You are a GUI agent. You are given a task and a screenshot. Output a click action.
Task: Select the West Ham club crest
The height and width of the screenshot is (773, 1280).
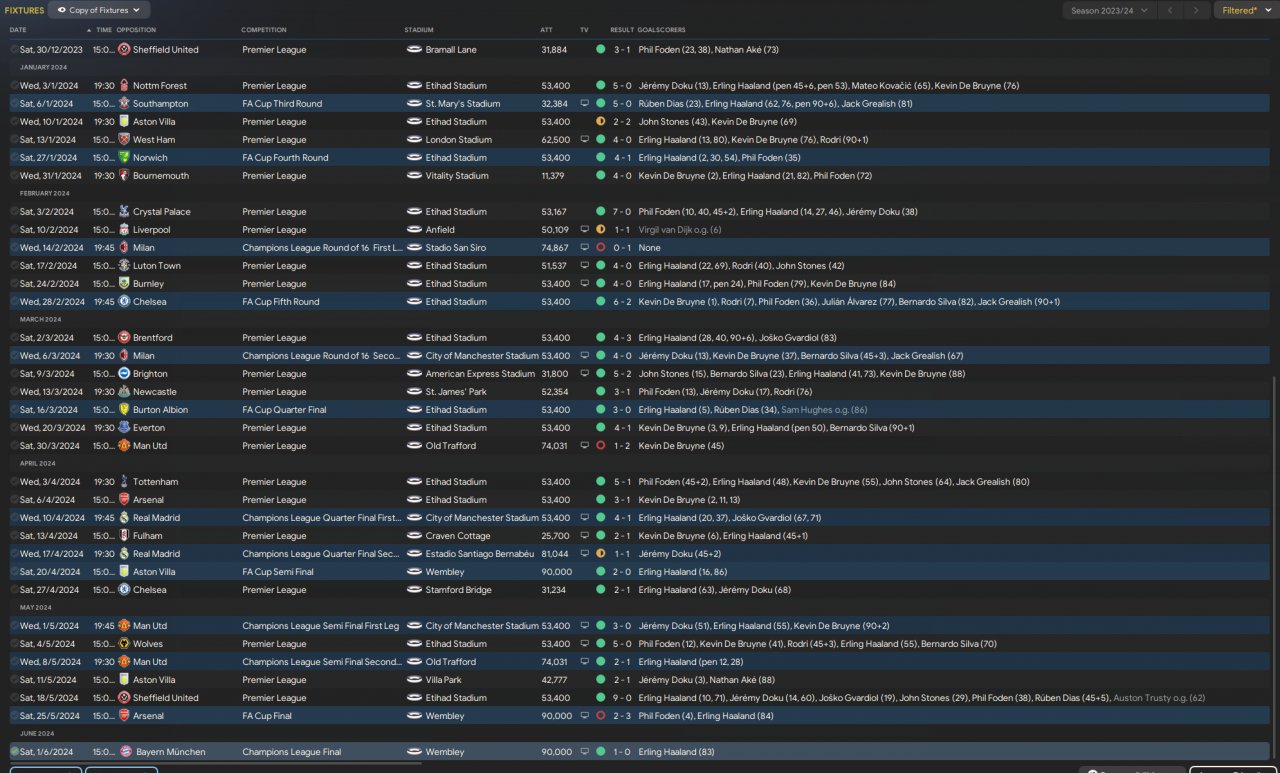pos(124,140)
